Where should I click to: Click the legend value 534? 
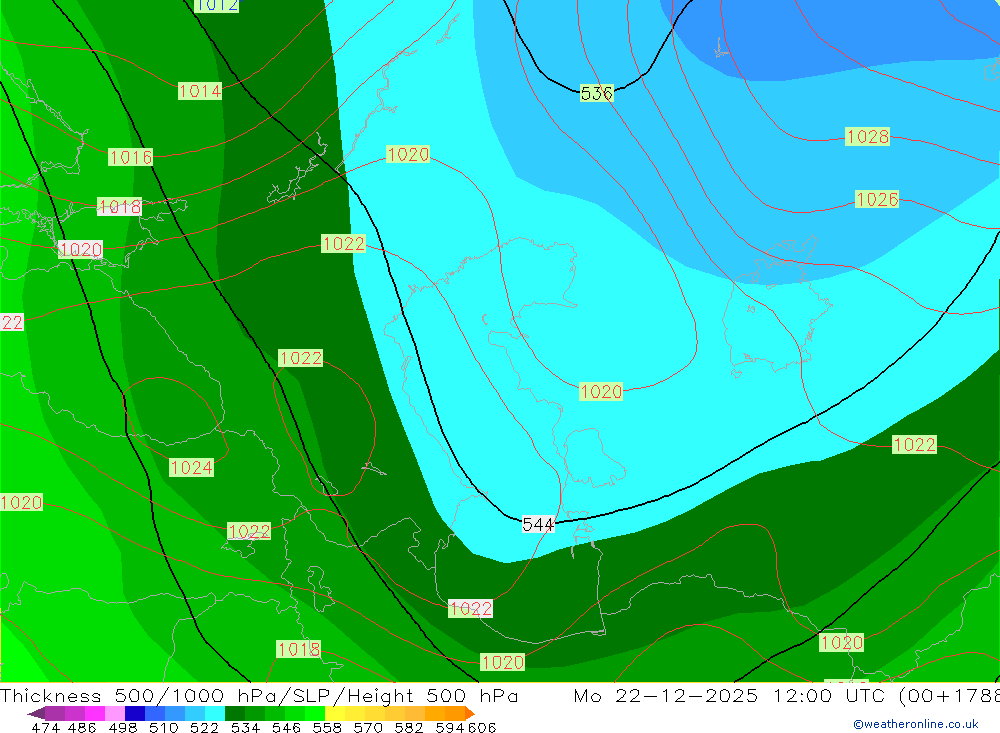pyautogui.click(x=246, y=727)
